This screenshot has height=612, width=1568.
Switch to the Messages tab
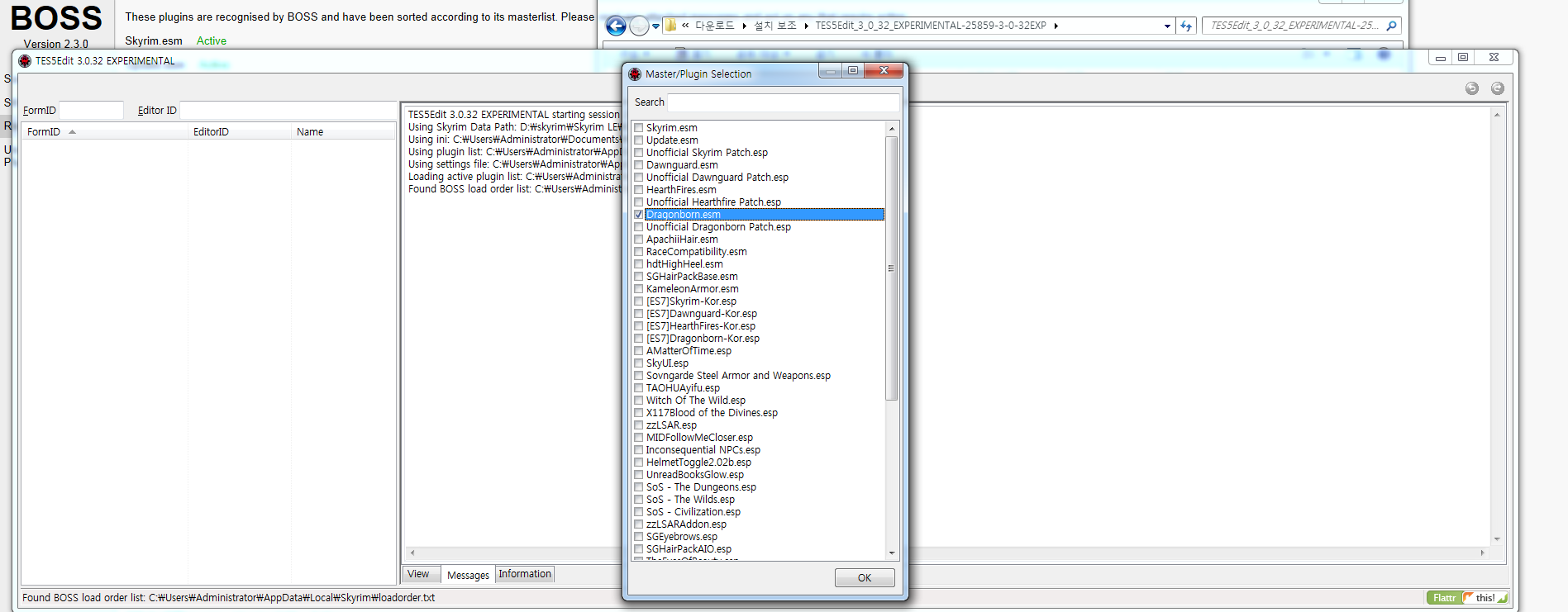pyautogui.click(x=468, y=575)
